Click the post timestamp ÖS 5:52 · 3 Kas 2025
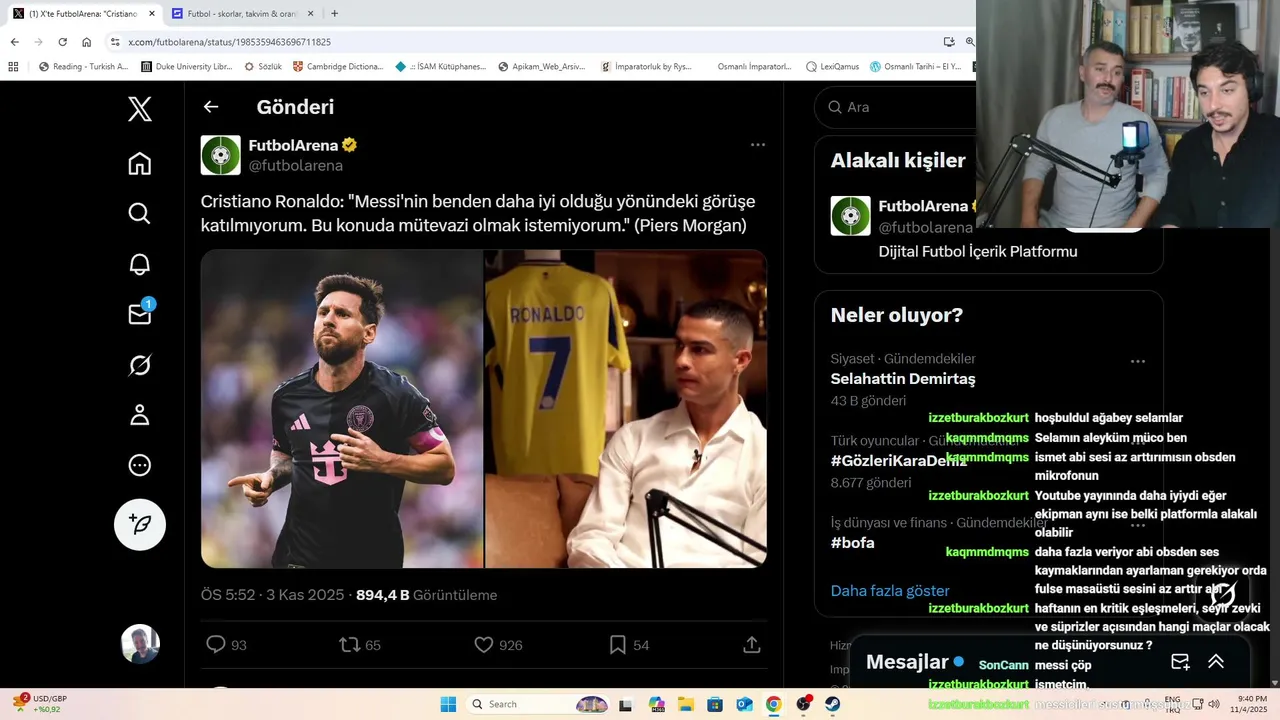 pyautogui.click(x=272, y=595)
